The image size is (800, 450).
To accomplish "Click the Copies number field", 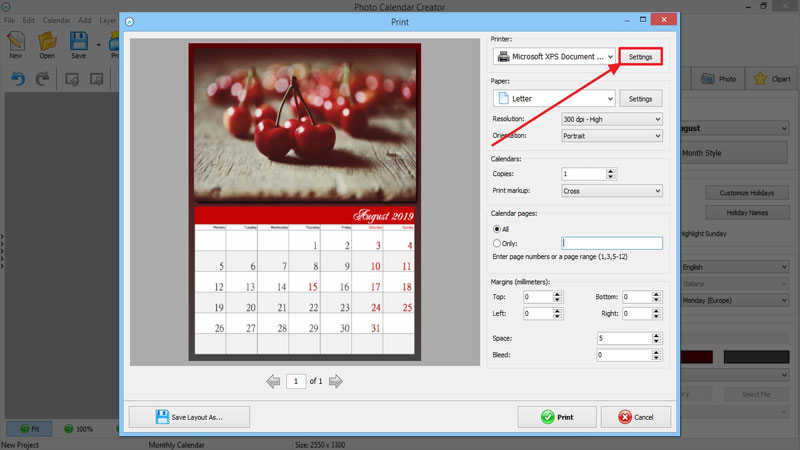I will tap(584, 174).
